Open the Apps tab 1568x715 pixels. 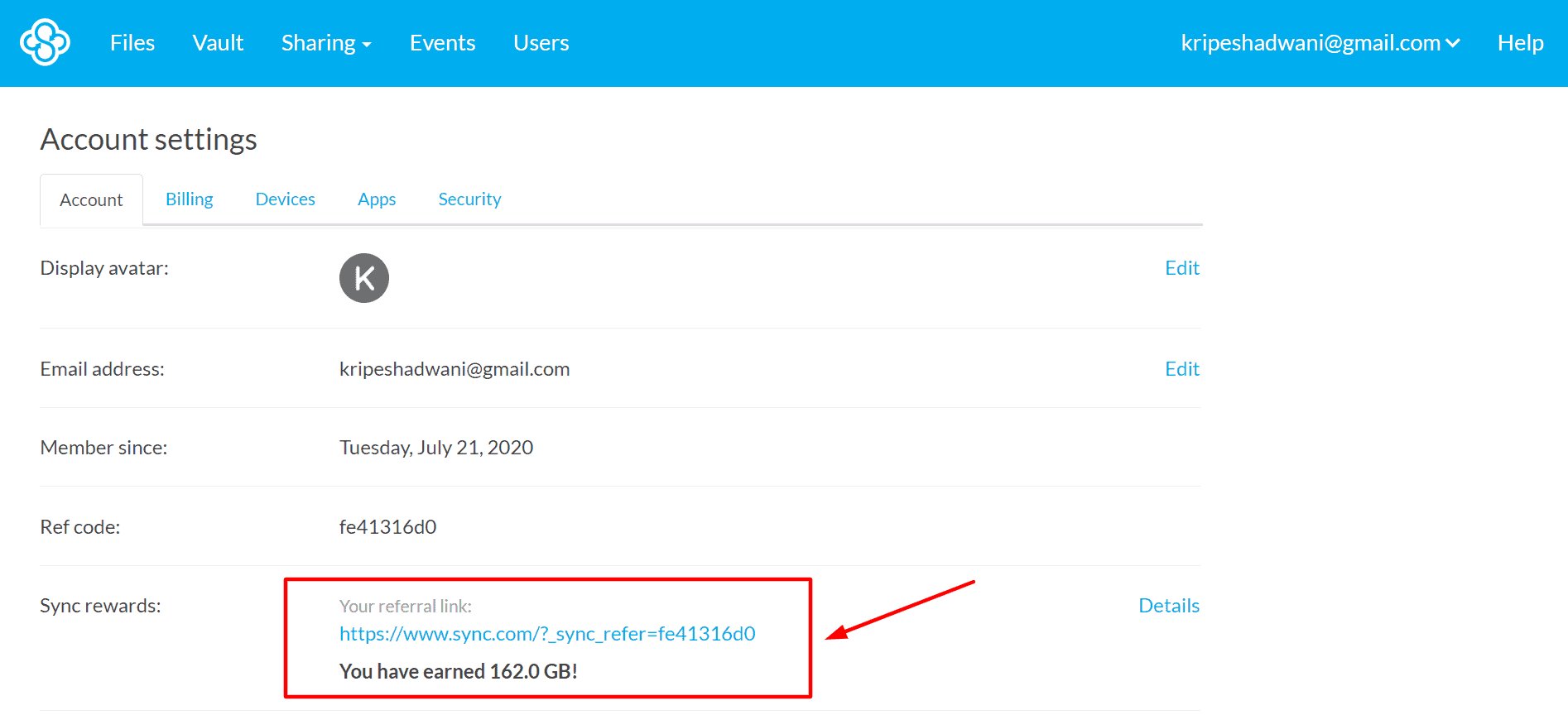377,199
